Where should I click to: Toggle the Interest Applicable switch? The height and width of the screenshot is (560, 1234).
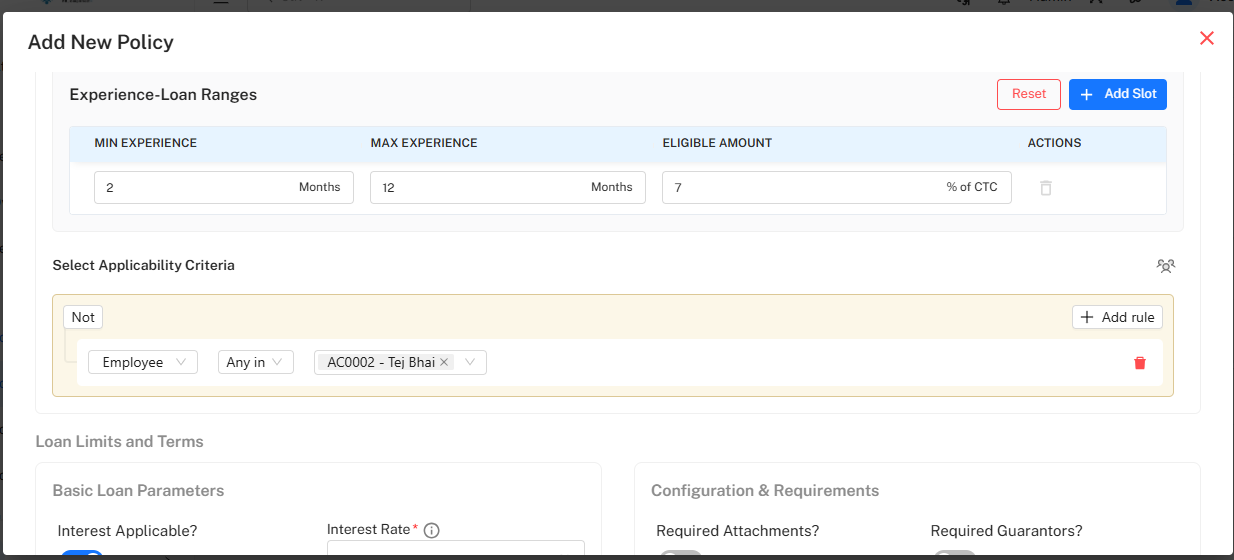coord(81,555)
